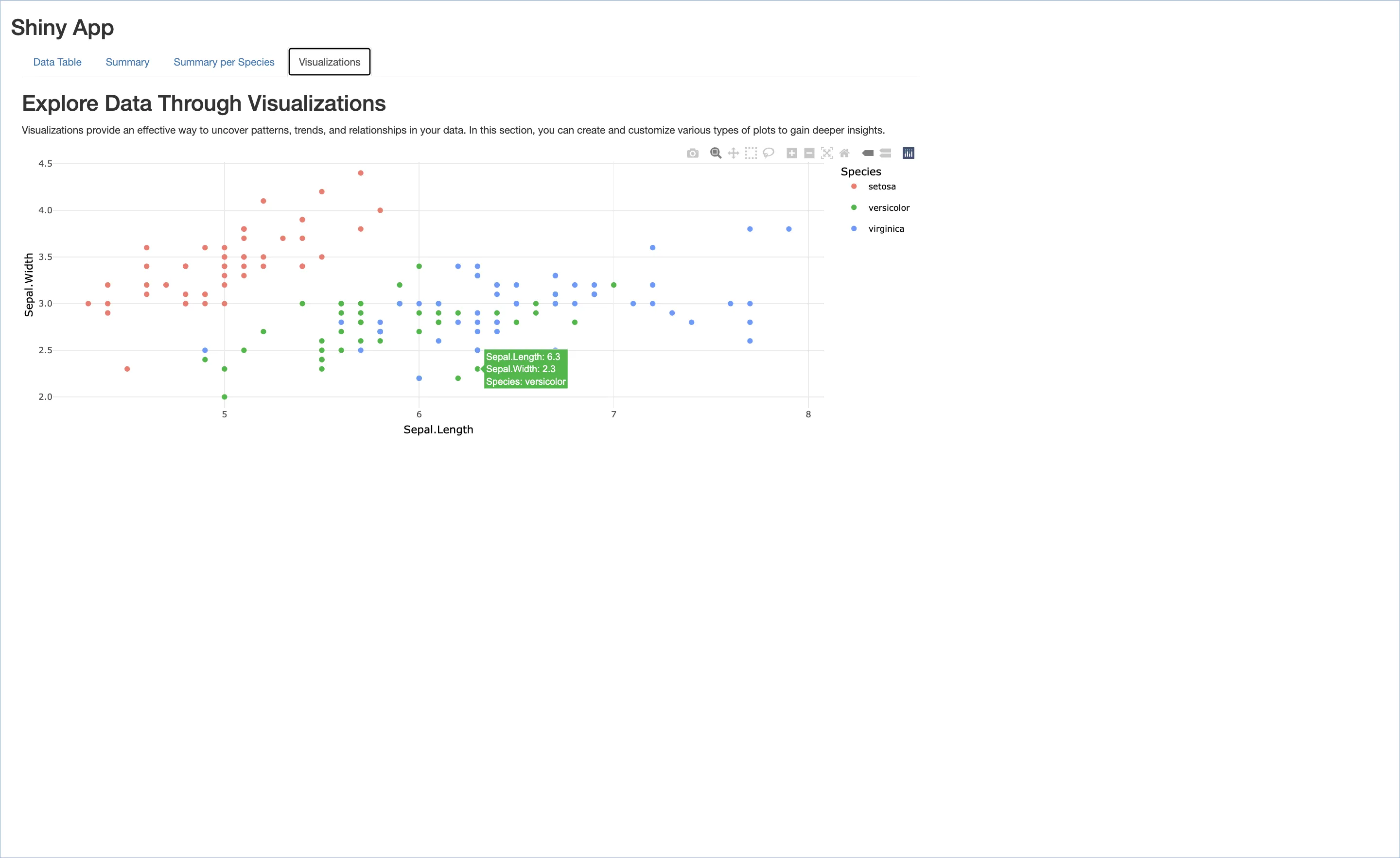Image resolution: width=1400 pixels, height=858 pixels.
Task: Choose the Box Select tool
Action: [751, 154]
